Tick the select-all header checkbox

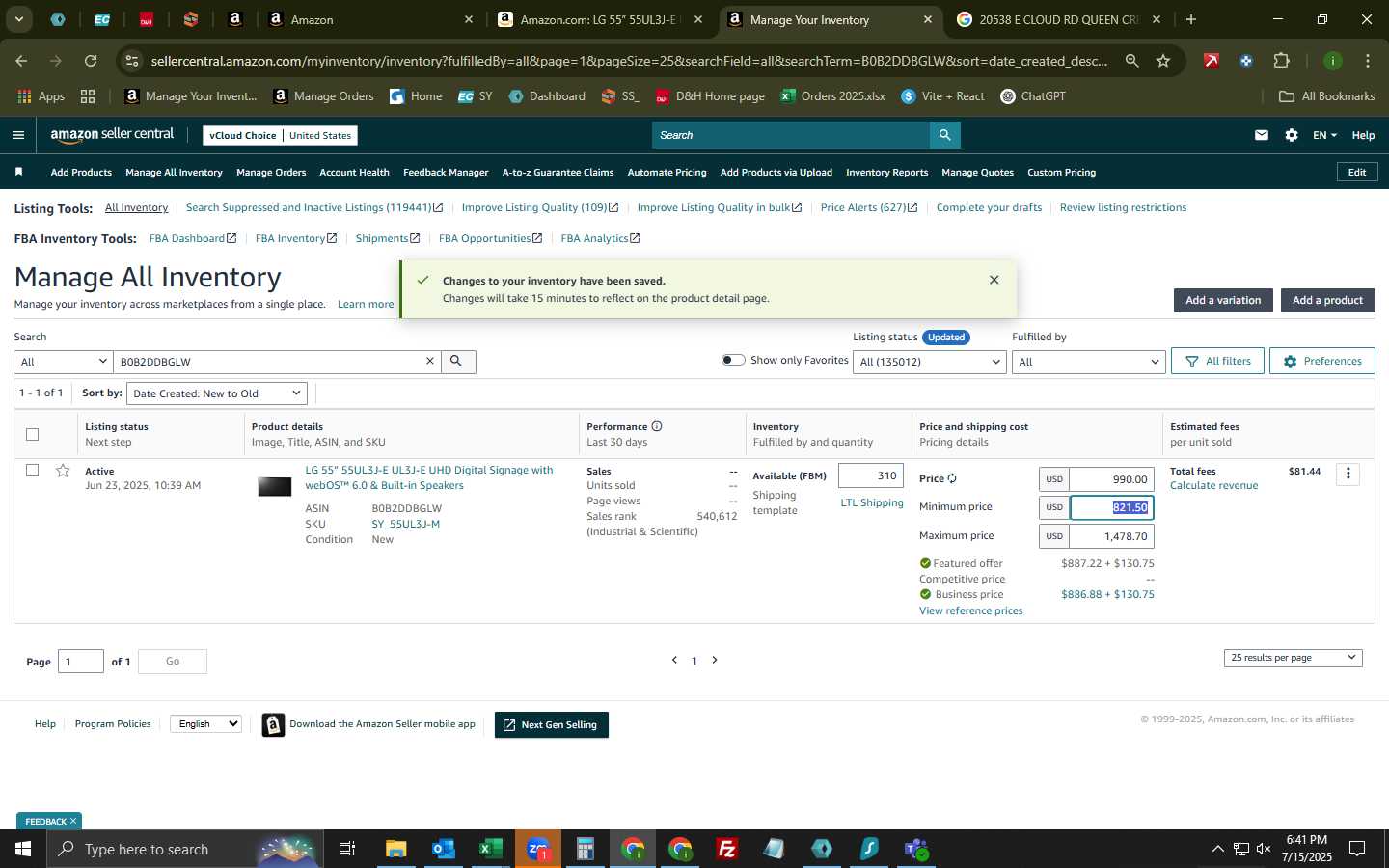32,434
